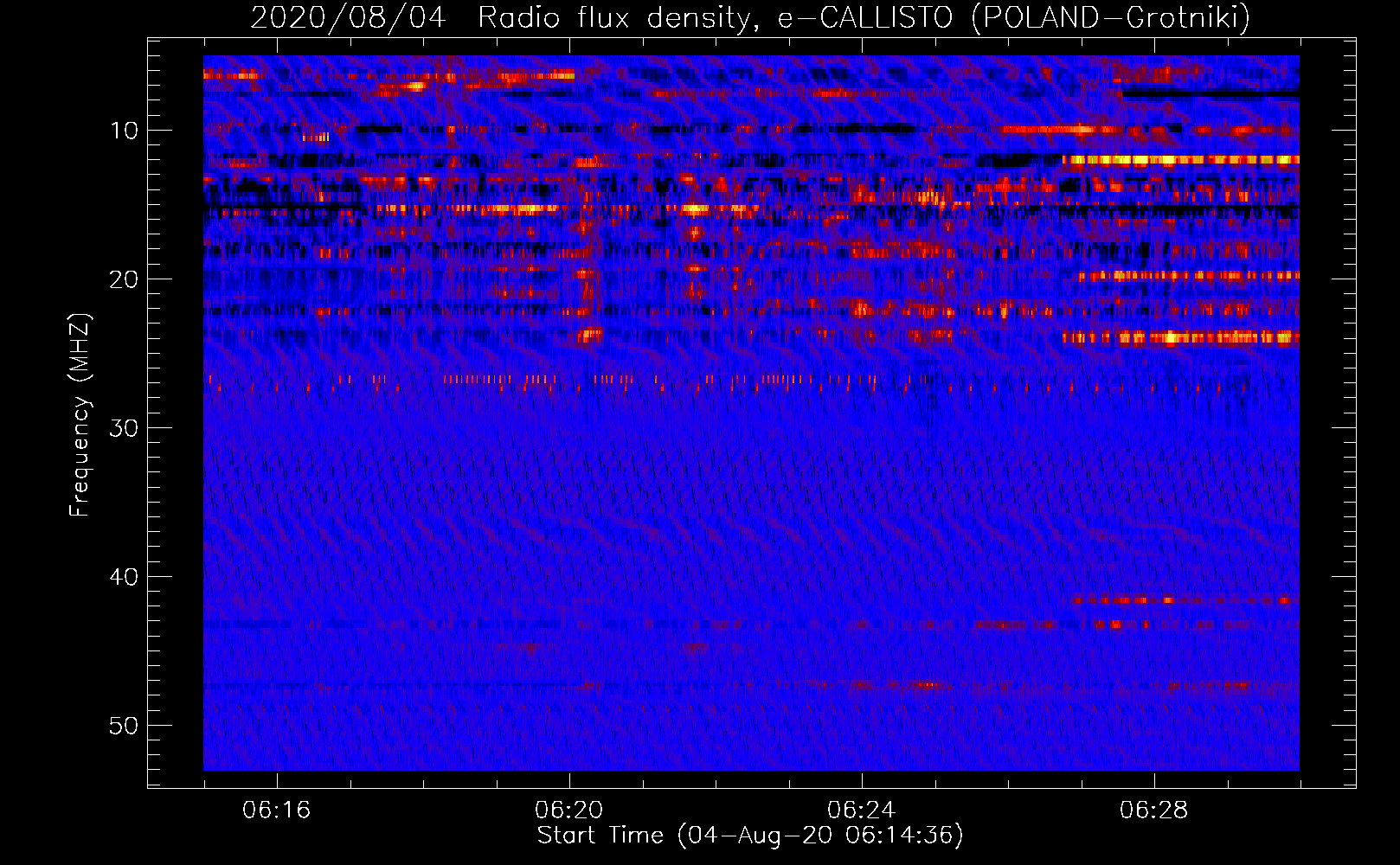Click the frequency tick label '40'
Screen dimensions: 1400x865
coord(125,577)
